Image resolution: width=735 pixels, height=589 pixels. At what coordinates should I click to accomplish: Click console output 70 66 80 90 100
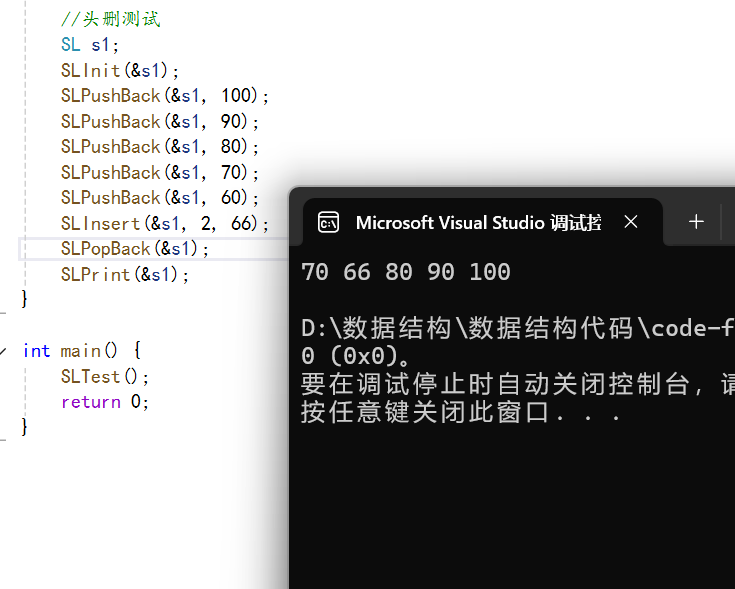[406, 272]
